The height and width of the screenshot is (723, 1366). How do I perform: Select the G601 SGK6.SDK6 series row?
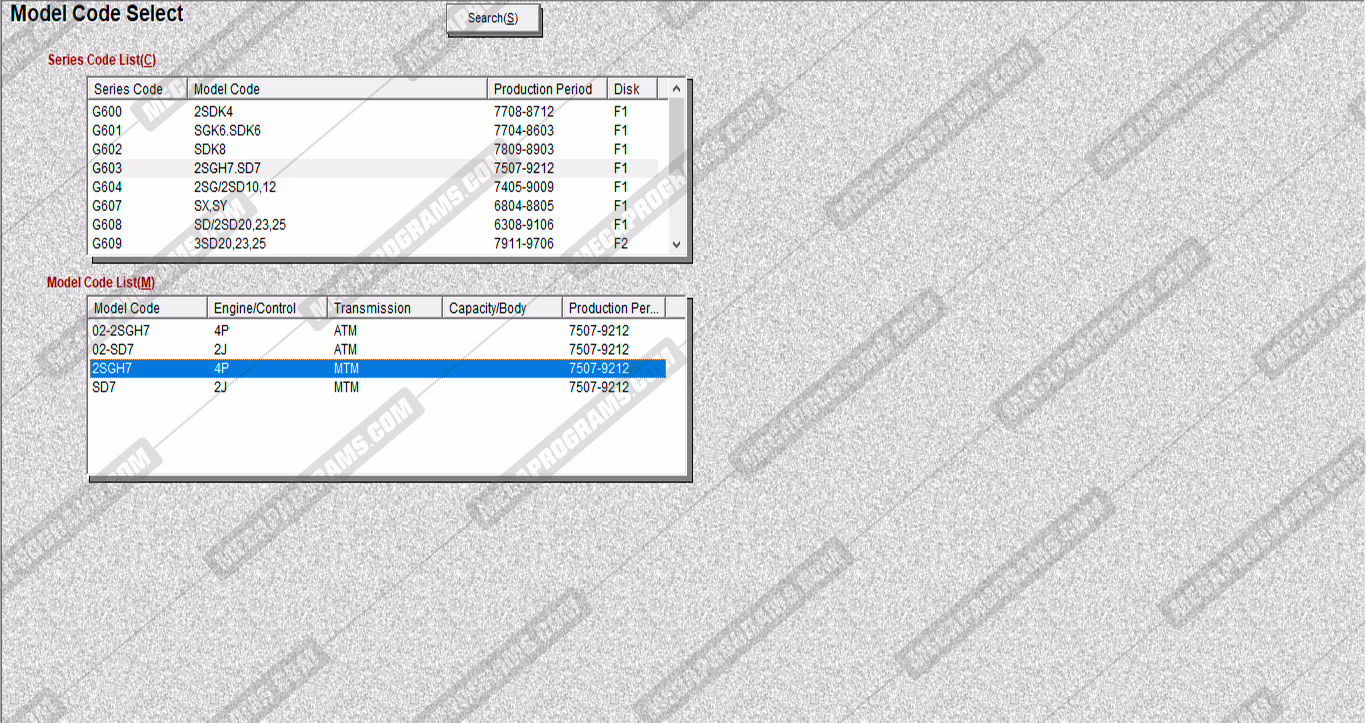pyautogui.click(x=300, y=131)
